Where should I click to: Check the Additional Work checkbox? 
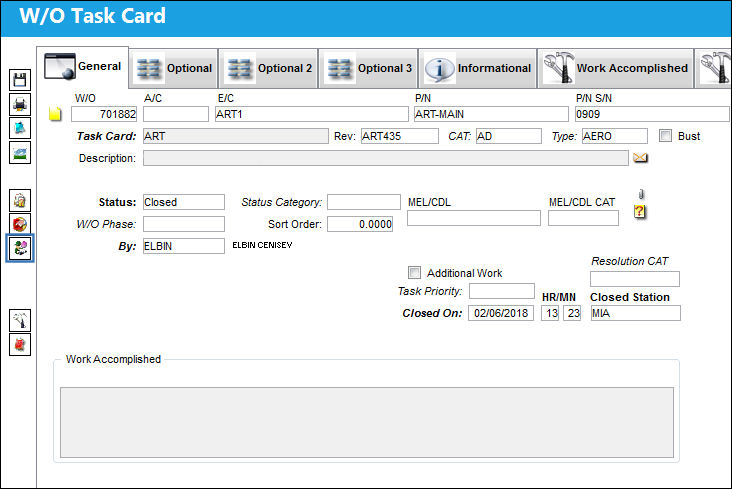pyautogui.click(x=414, y=273)
